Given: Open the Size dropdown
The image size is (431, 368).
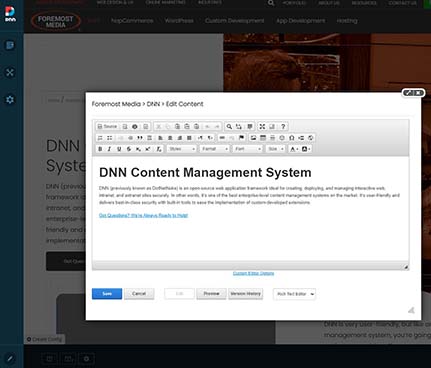Looking at the screenshot, I should (276, 149).
